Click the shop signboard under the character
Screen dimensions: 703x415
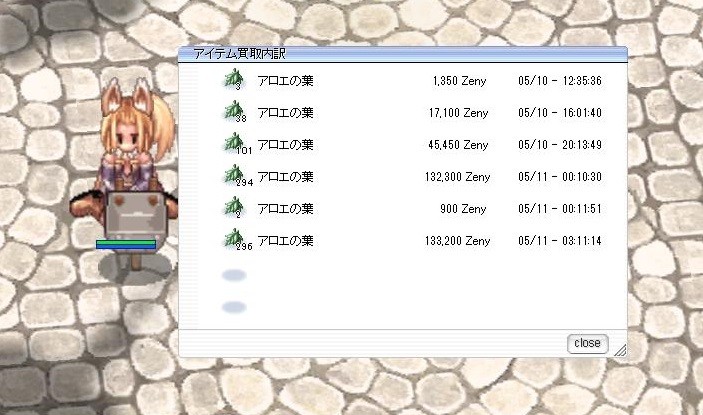point(136,216)
